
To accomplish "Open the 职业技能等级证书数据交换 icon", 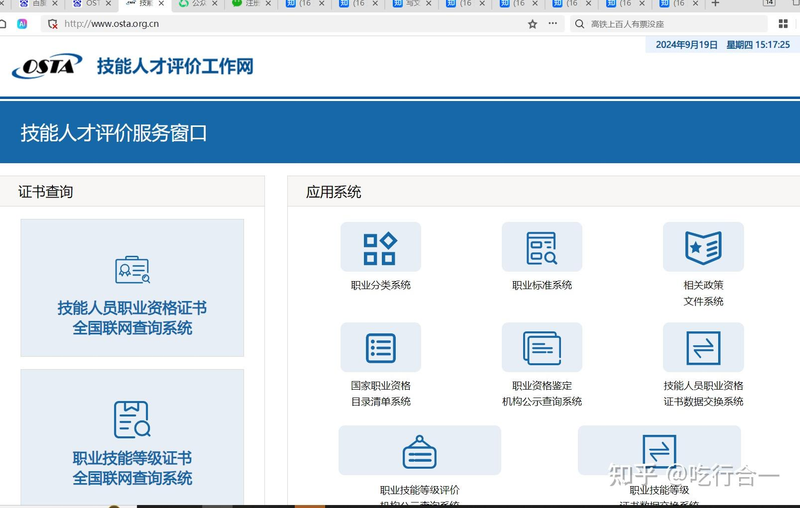I will 659,451.
